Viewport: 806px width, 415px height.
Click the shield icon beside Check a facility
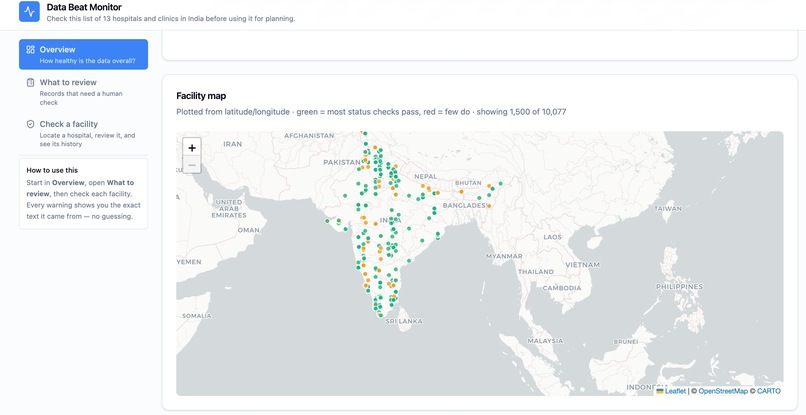tap(30, 124)
